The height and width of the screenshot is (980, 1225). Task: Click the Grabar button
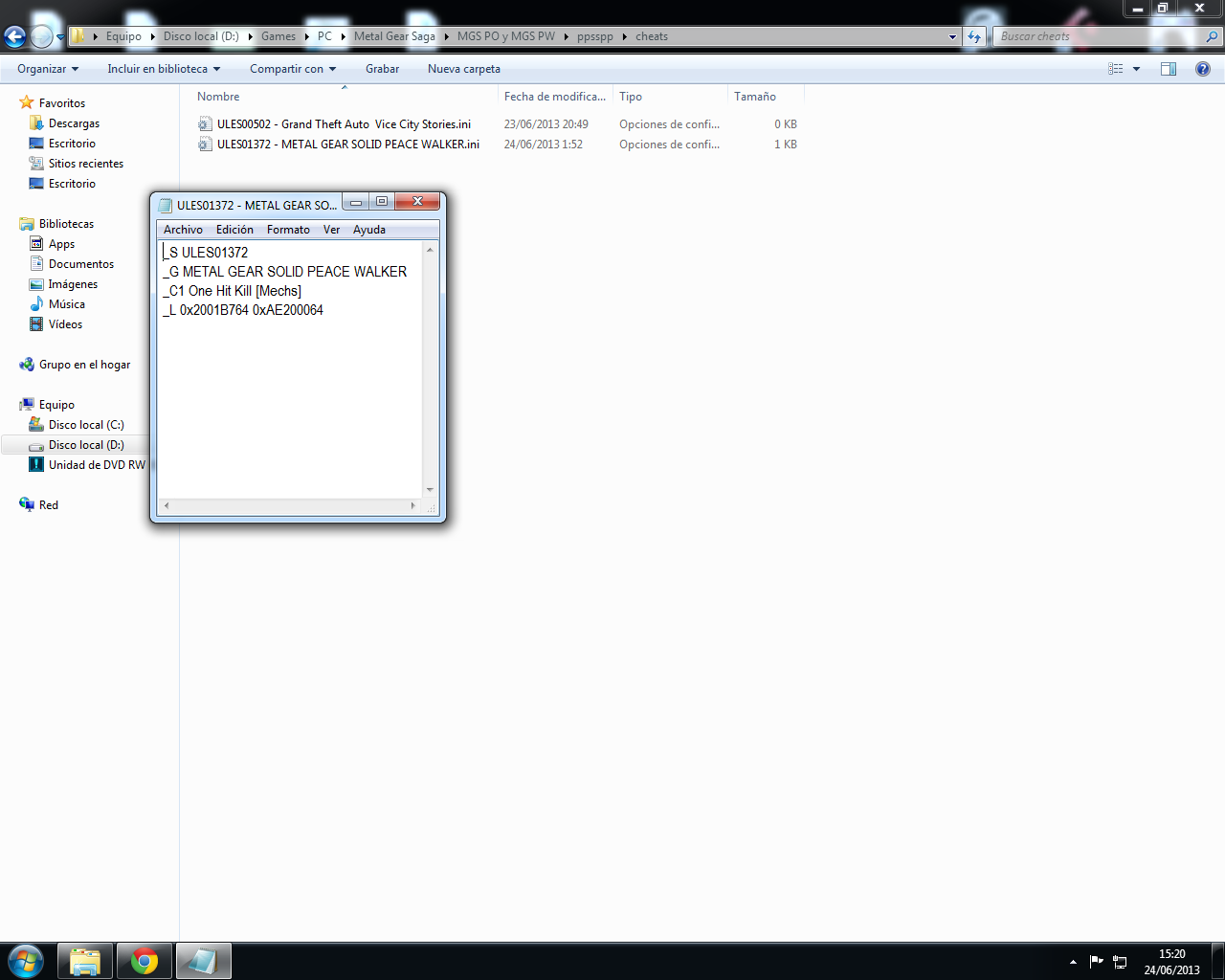tap(382, 69)
